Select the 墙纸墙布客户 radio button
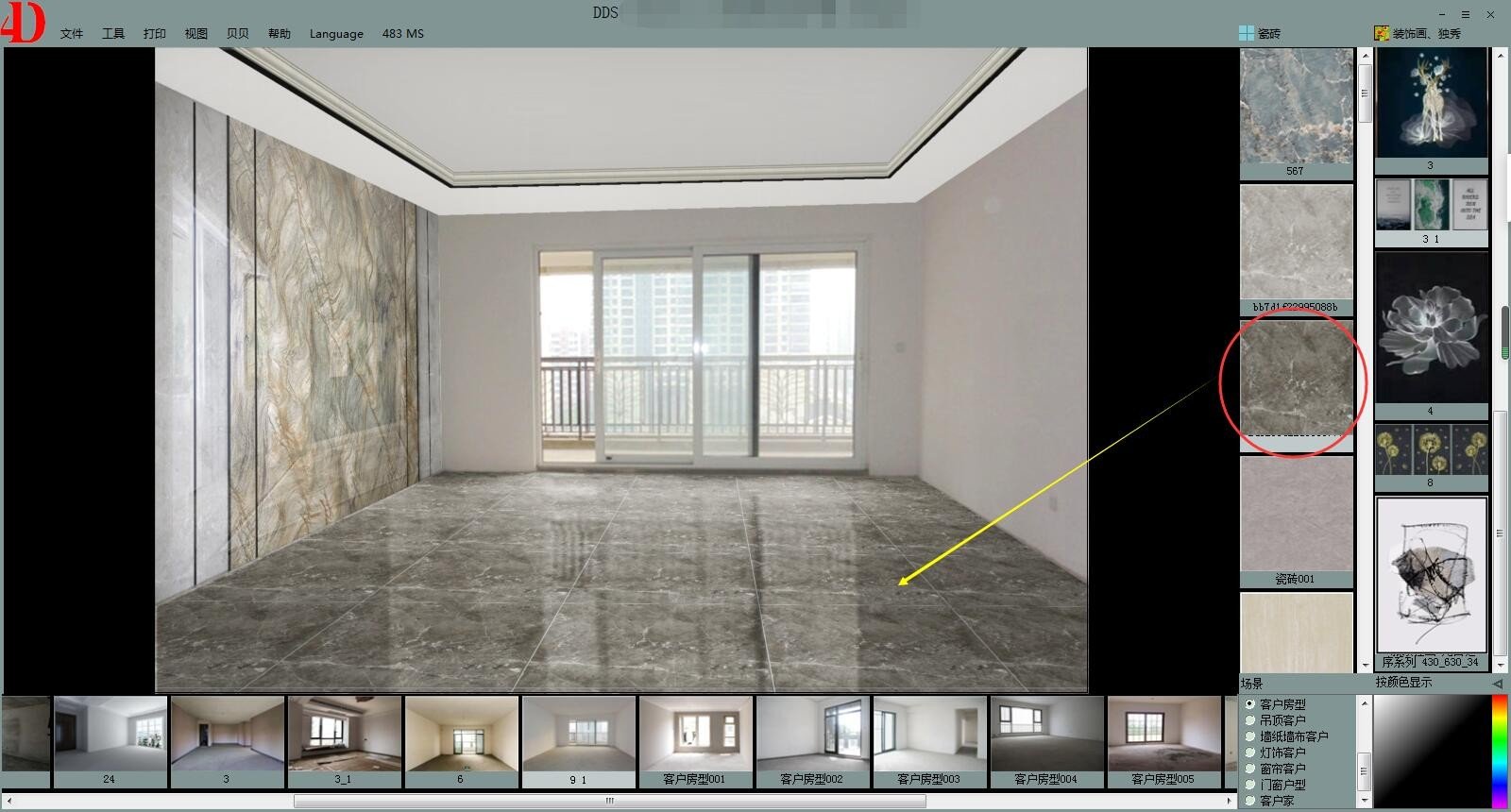 point(1251,736)
